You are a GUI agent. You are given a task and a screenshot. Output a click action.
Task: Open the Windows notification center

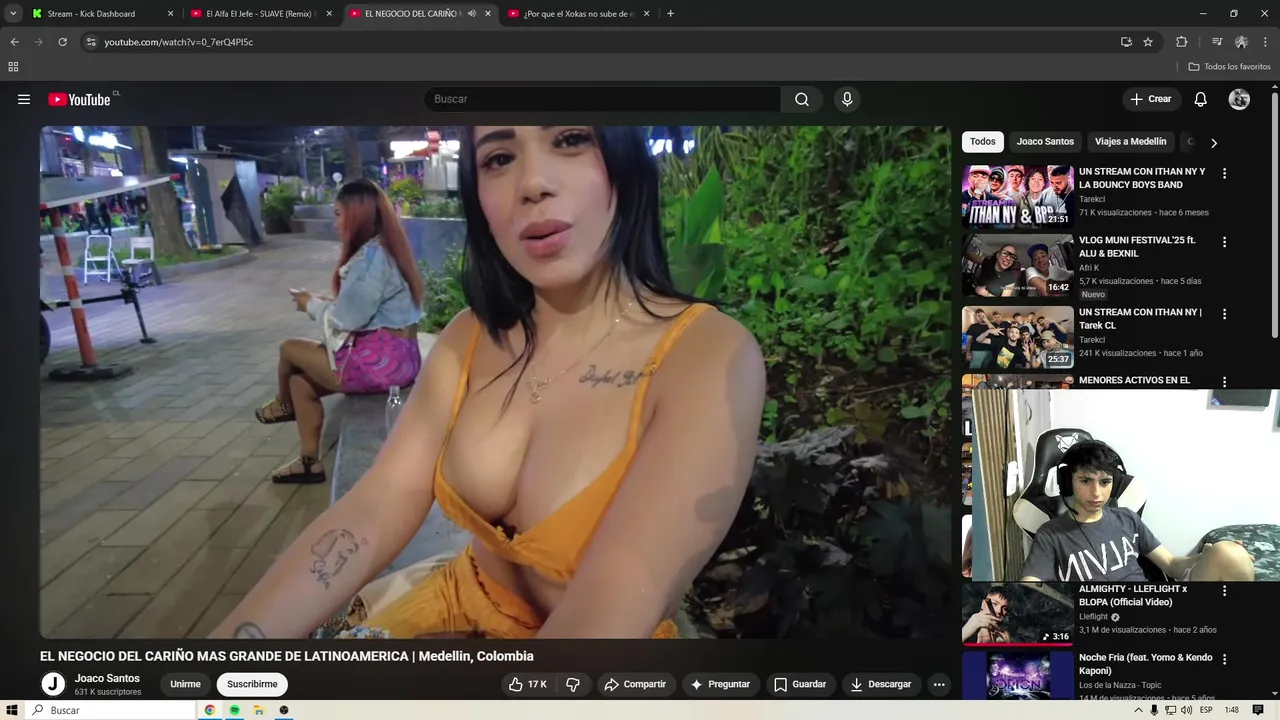coord(1258,710)
